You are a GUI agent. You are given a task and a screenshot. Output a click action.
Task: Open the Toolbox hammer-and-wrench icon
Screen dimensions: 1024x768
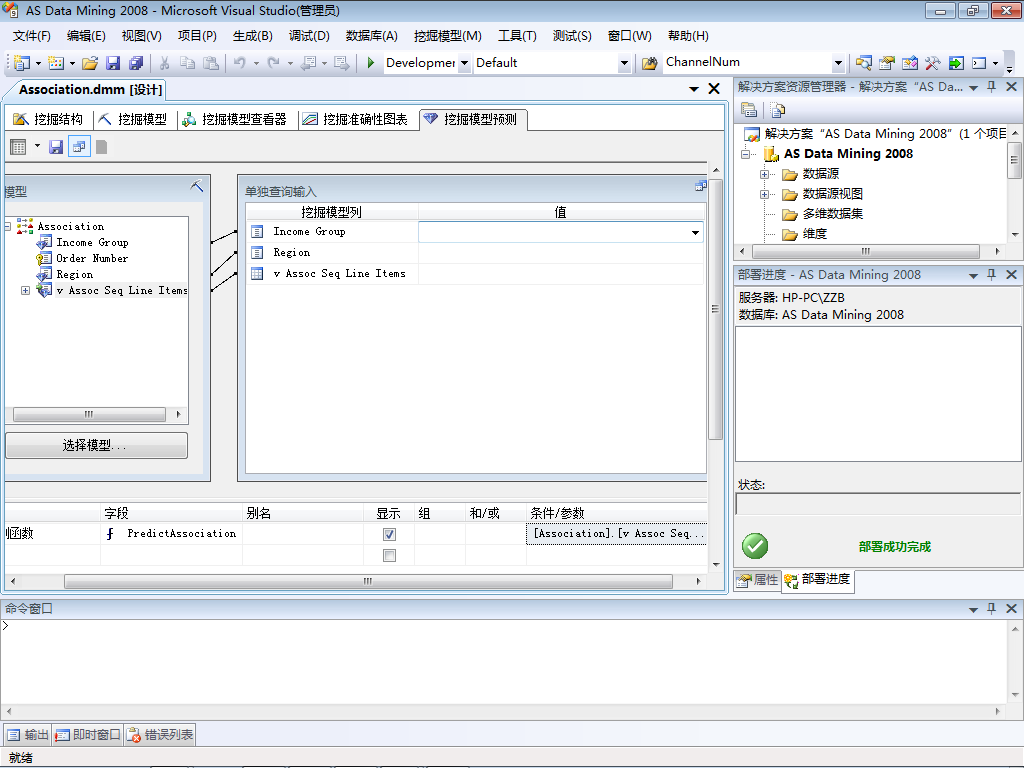click(x=933, y=63)
